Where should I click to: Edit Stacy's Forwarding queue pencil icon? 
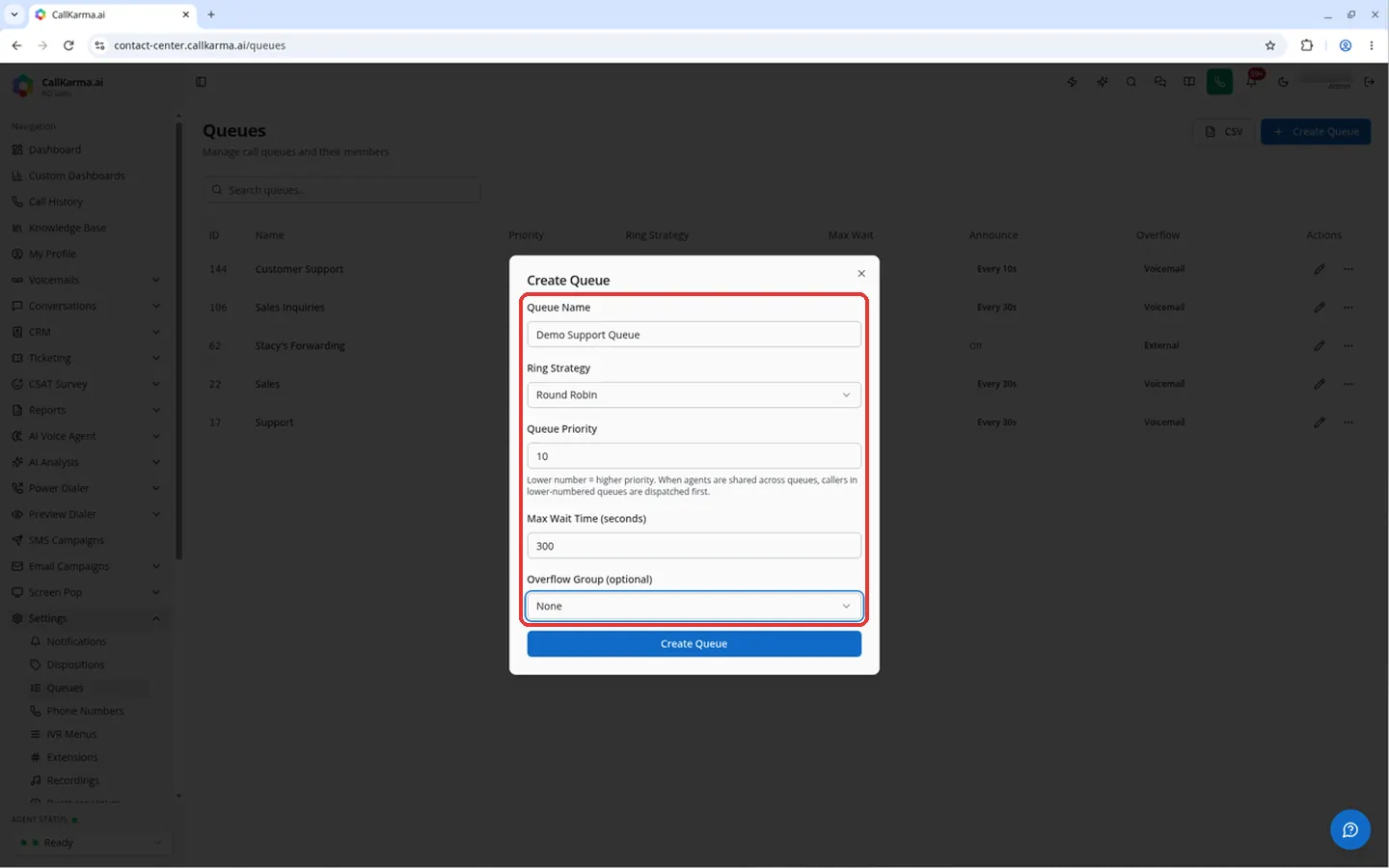1320,345
